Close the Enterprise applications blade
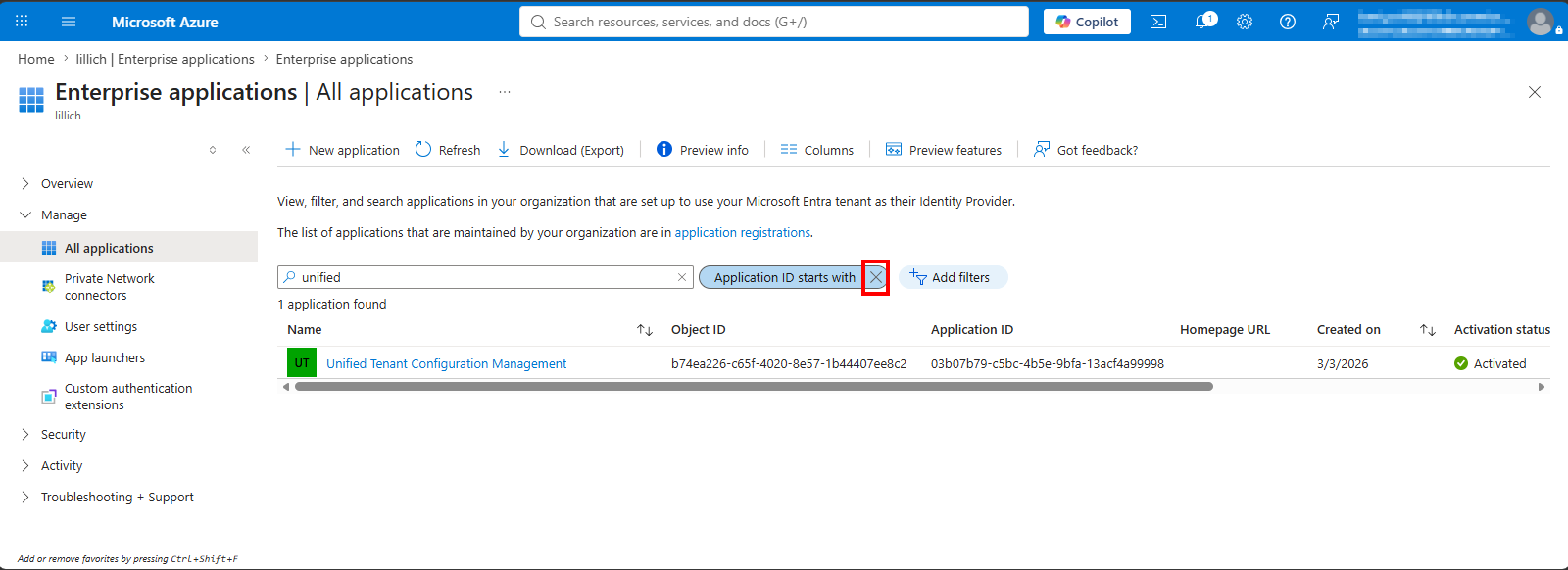The width and height of the screenshot is (1568, 570). pyautogui.click(x=1535, y=92)
